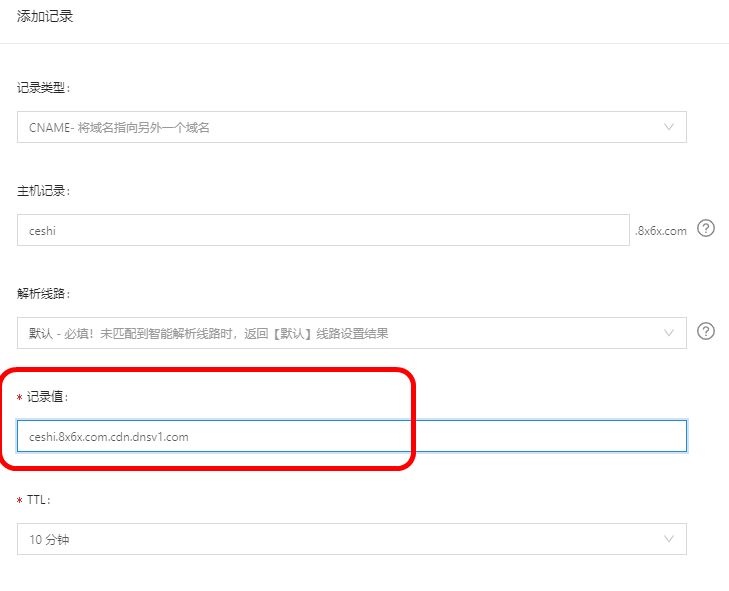Click the 主机记录 field label
Image resolution: width=729 pixels, height=591 pixels.
point(43,190)
